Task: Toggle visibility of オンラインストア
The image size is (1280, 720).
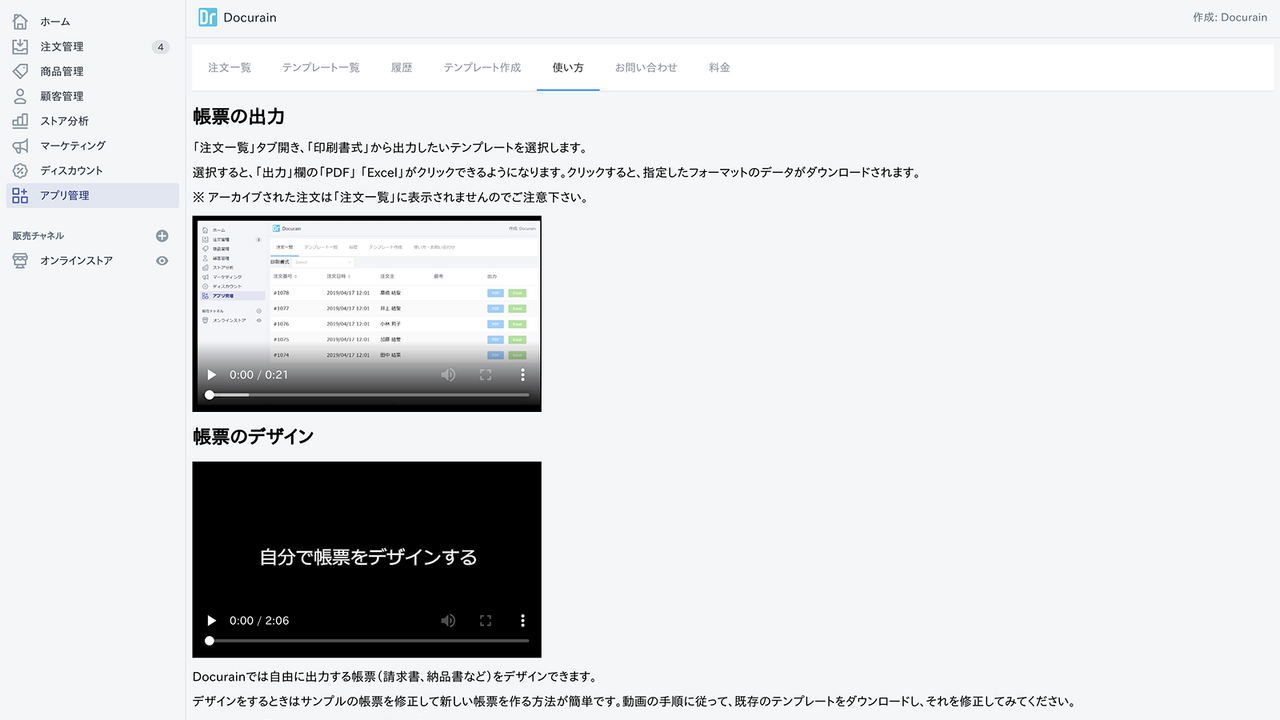Action: 160,260
